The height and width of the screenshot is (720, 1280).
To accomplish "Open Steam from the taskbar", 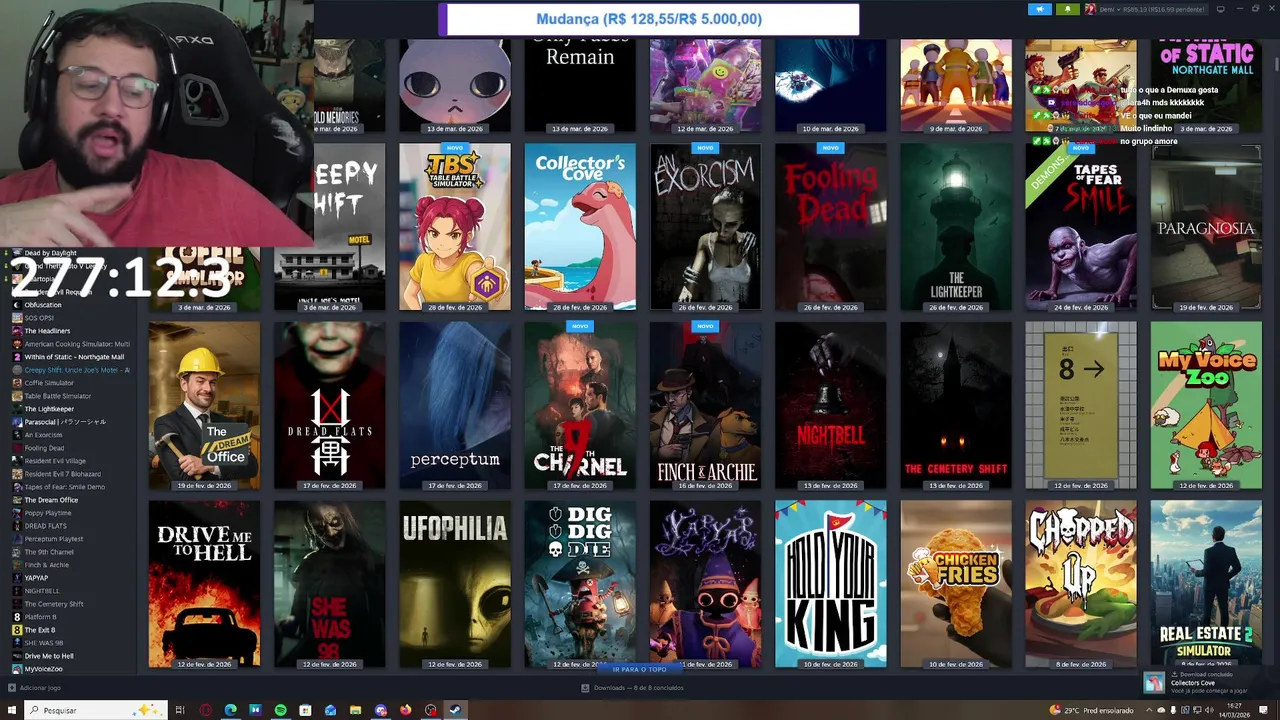I will (x=455, y=710).
